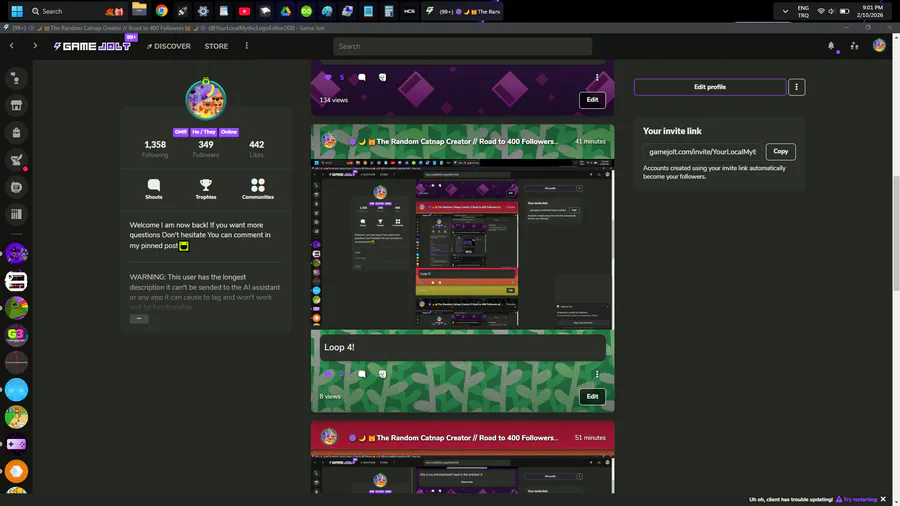Click the He / They pronoun tag
900x506 pixels.
tap(204, 132)
